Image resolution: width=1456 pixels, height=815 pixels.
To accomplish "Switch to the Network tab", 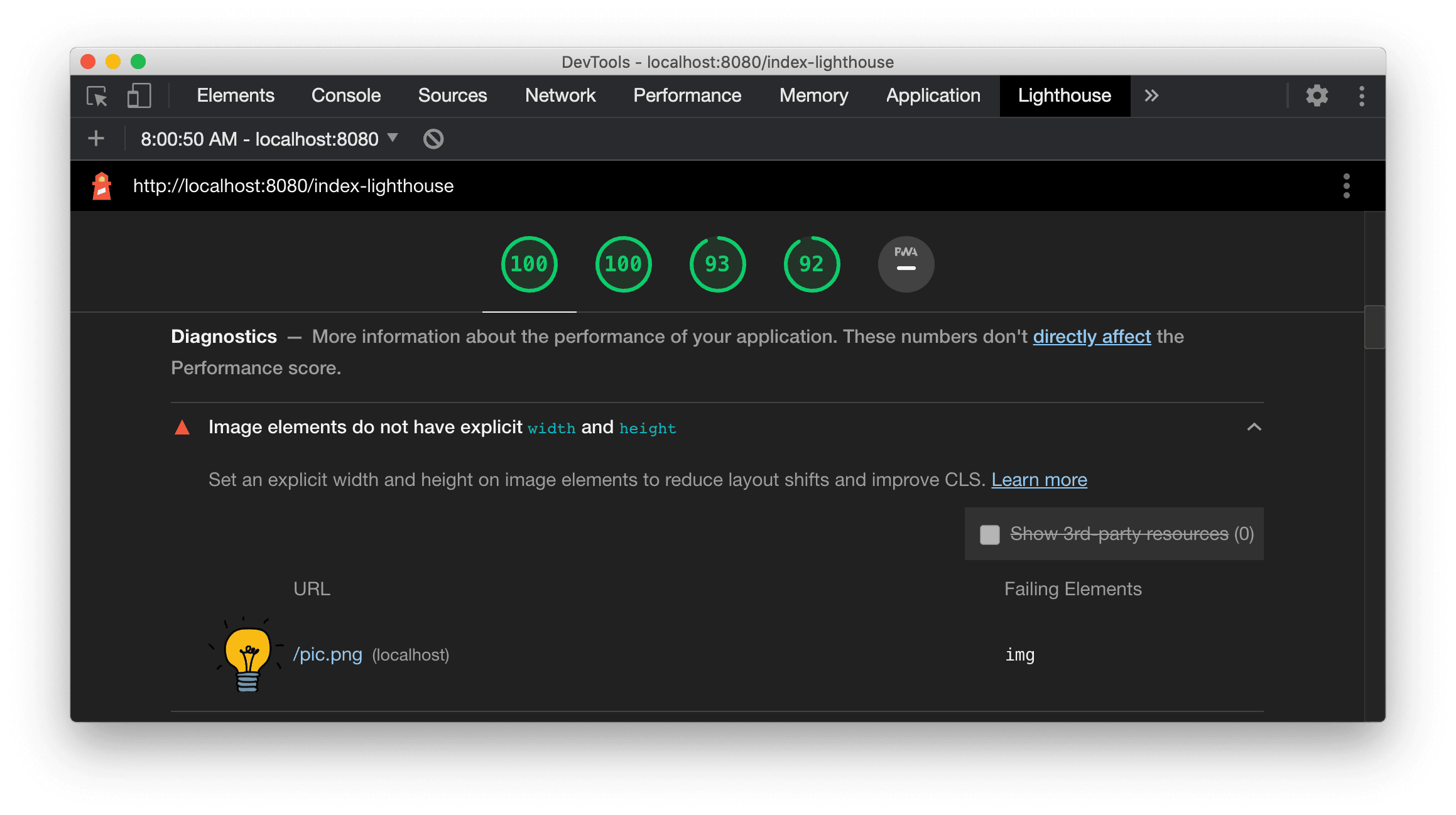I will tap(559, 94).
